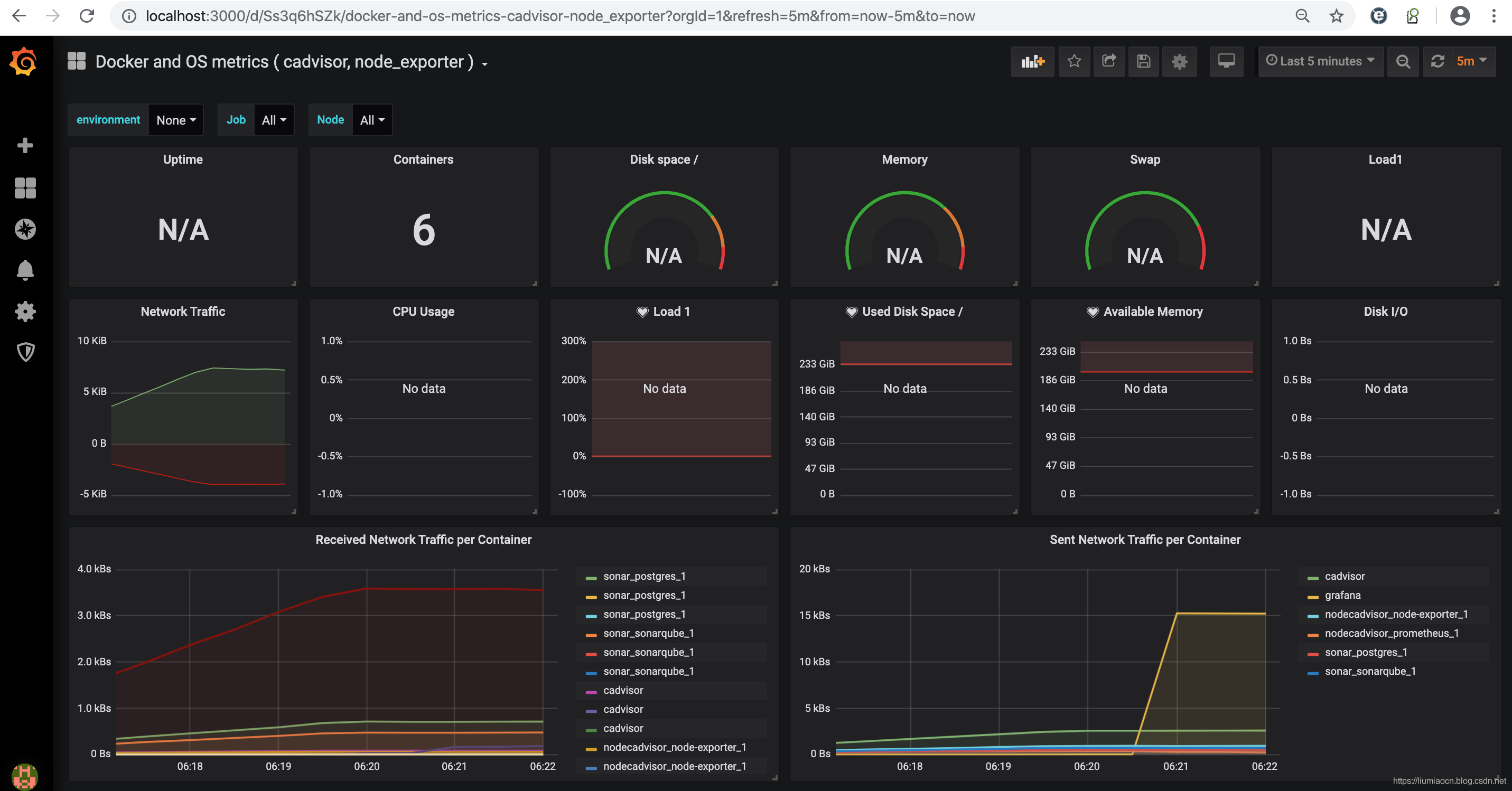Image resolution: width=1512 pixels, height=791 pixels.
Task: Star this dashboard as favorite
Action: point(1074,62)
